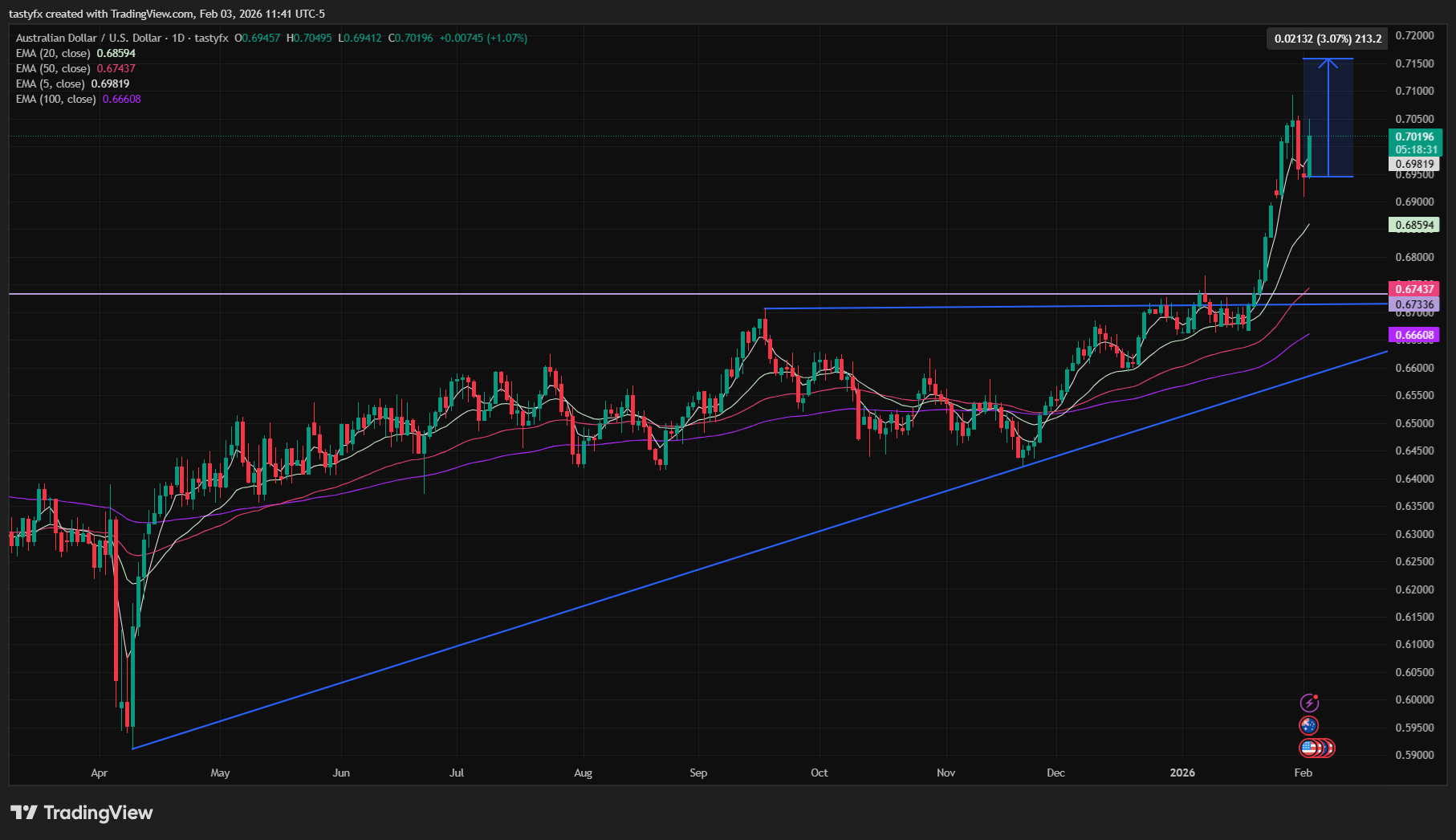Click the current price label 0.70196
1456x840 pixels.
pyautogui.click(x=1413, y=137)
